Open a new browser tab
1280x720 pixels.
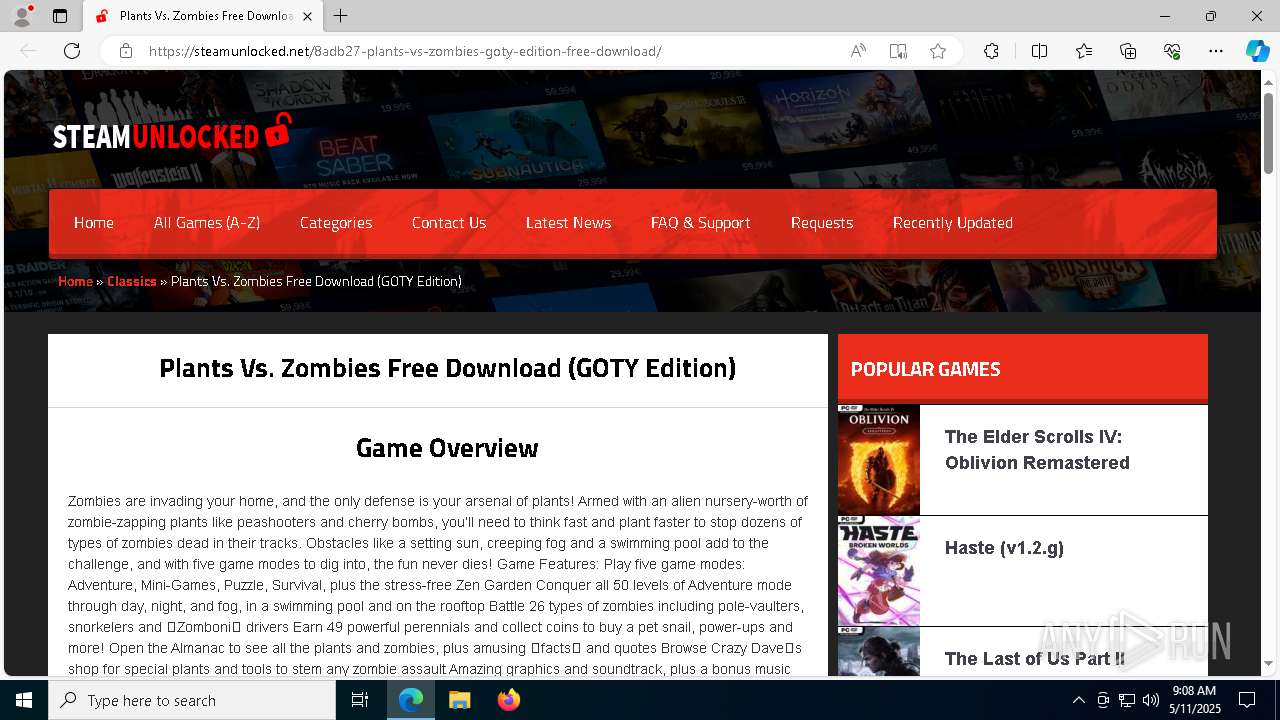341,16
